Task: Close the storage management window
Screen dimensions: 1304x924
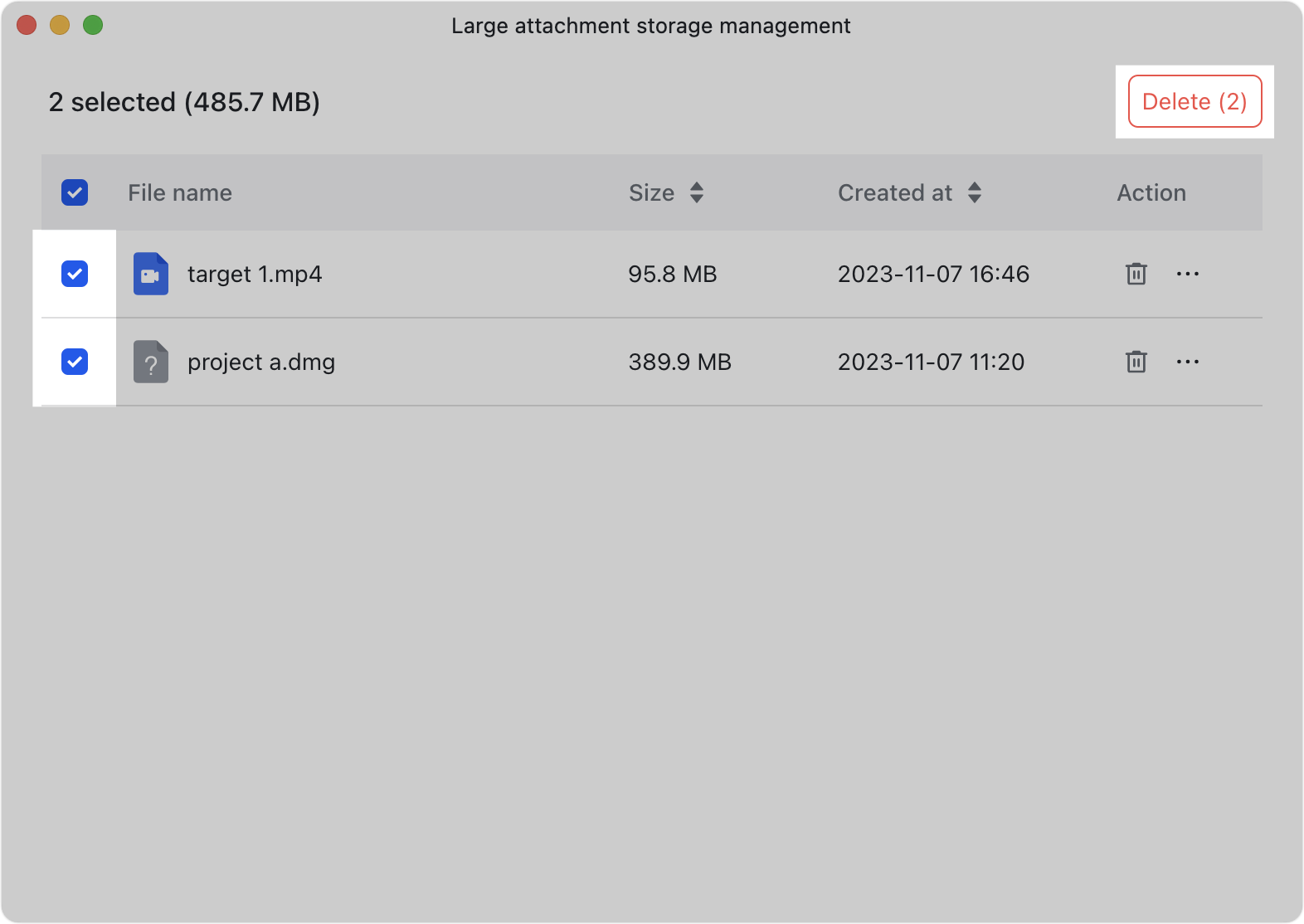Action: click(x=27, y=26)
